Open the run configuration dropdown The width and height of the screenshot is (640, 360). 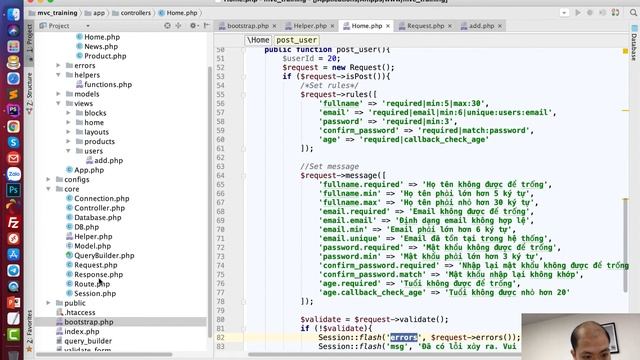coord(564,13)
